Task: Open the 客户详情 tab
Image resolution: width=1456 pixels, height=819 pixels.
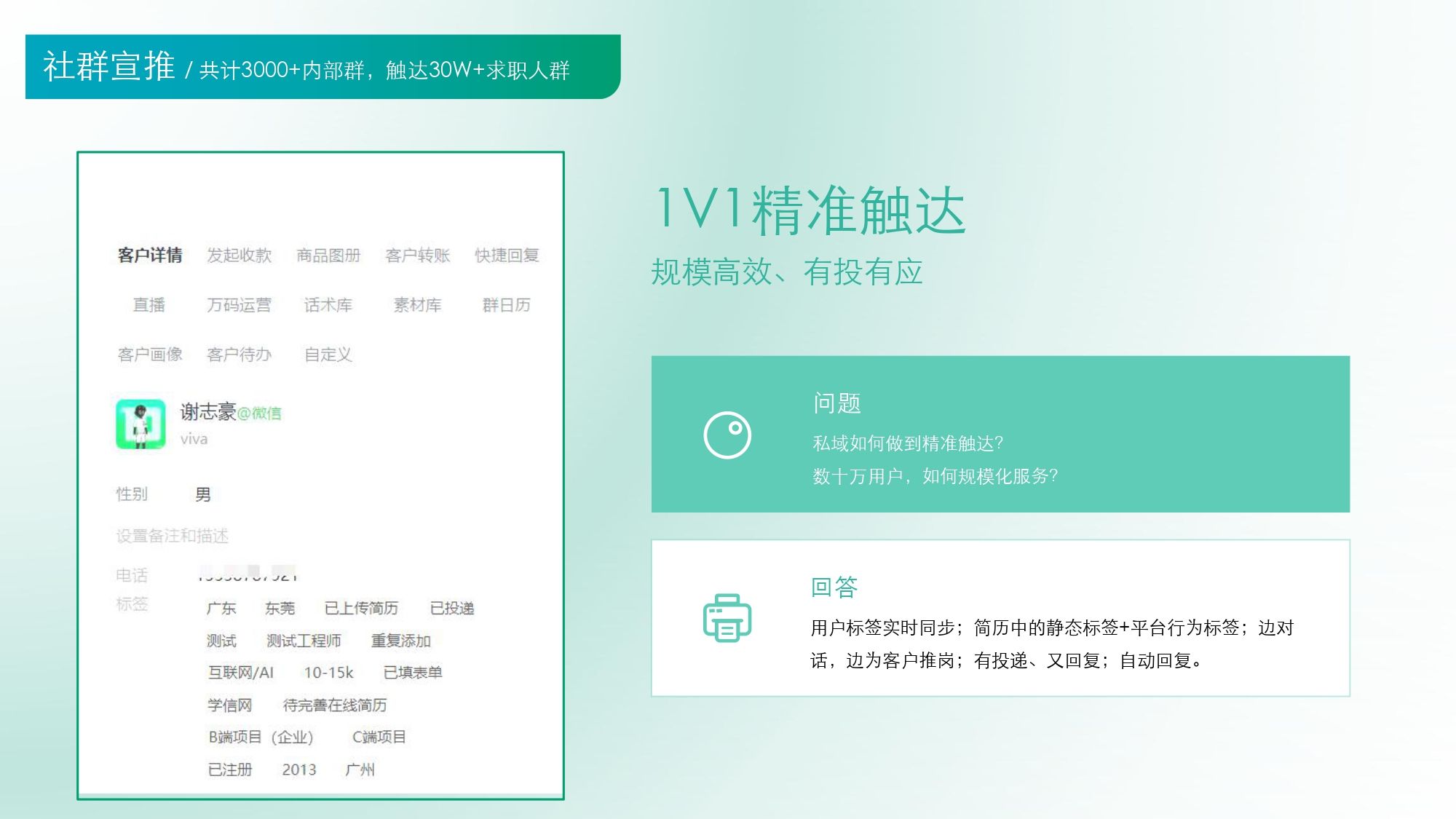Action: pyautogui.click(x=150, y=256)
